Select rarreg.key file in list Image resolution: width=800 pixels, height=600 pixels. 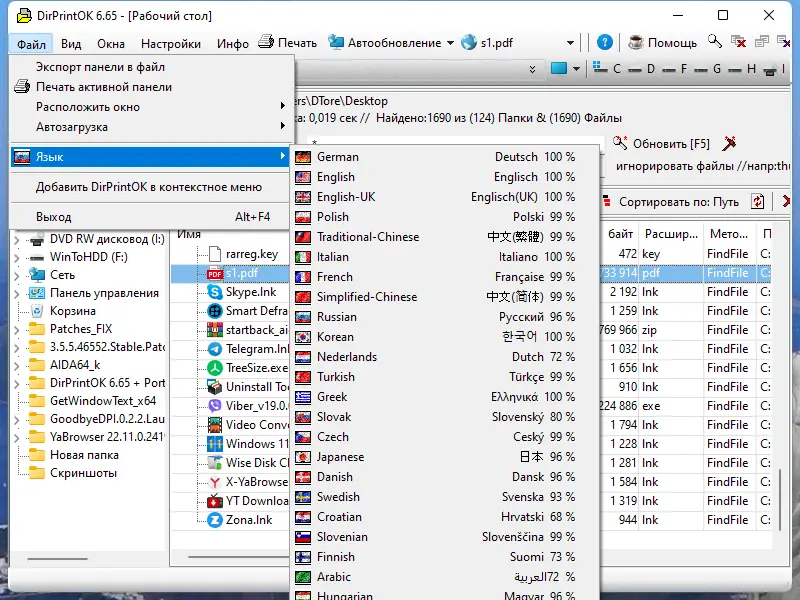pyautogui.click(x=252, y=254)
